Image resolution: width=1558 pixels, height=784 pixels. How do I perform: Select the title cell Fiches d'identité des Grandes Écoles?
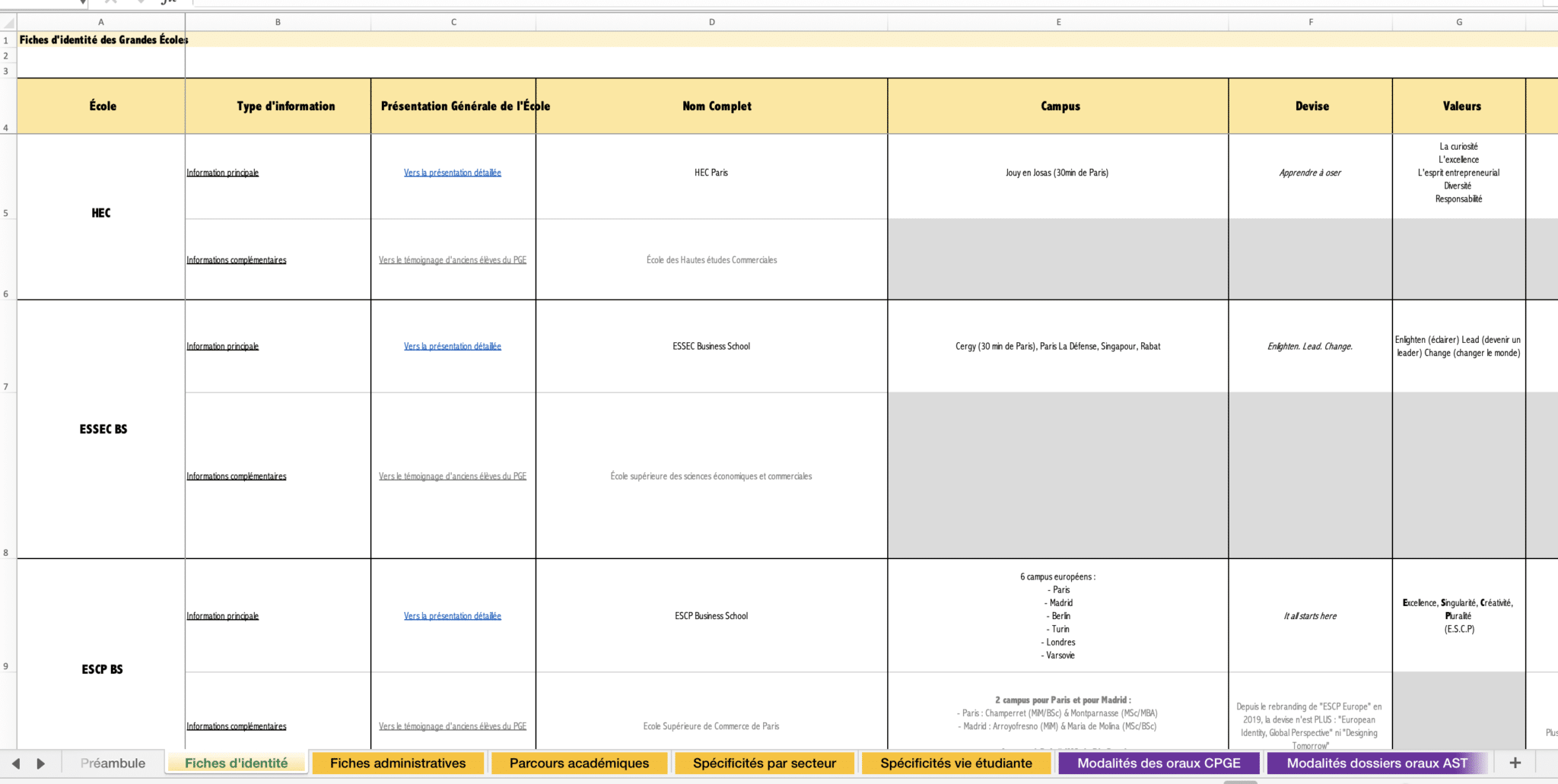[x=103, y=40]
